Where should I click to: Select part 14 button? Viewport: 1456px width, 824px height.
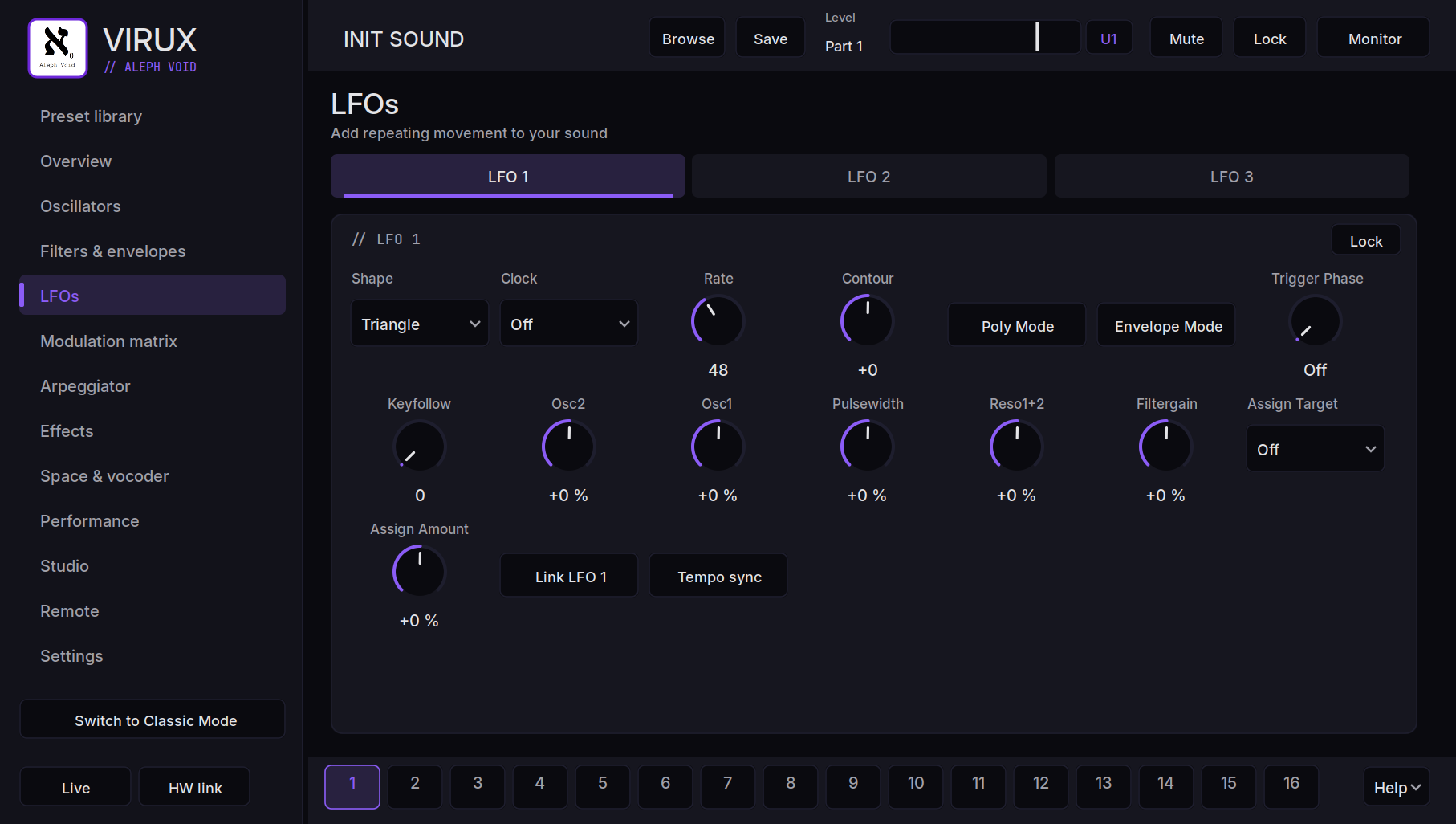1166,786
